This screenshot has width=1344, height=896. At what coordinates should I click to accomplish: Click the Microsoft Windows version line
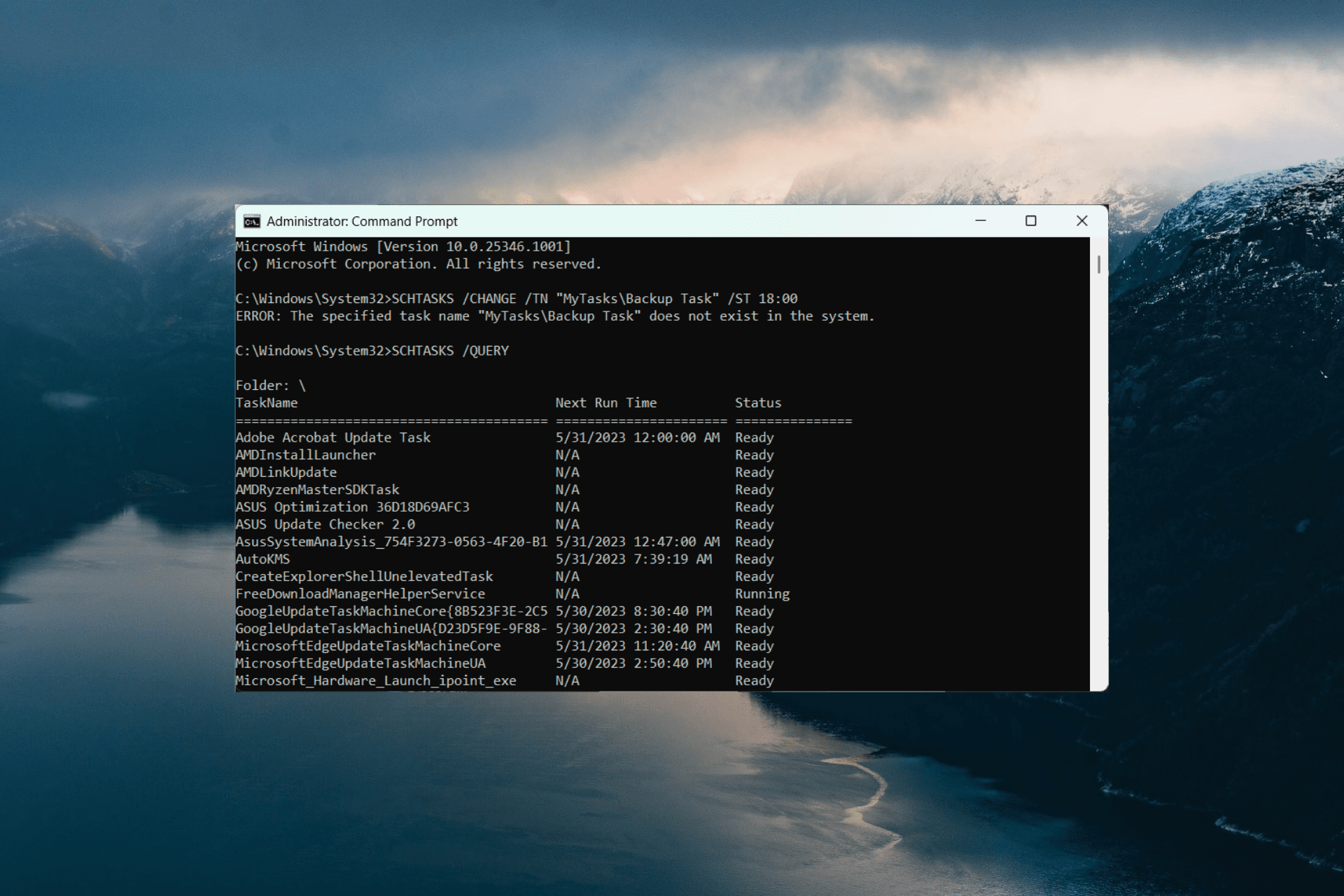(403, 246)
